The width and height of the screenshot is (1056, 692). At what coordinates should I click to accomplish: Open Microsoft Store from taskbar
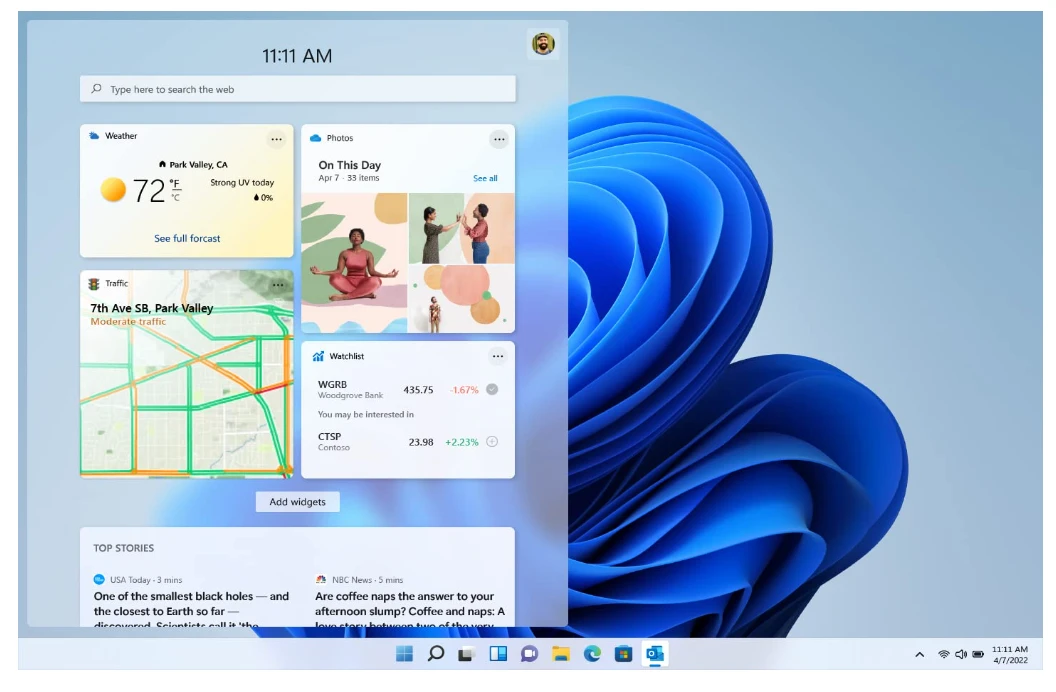click(x=623, y=654)
